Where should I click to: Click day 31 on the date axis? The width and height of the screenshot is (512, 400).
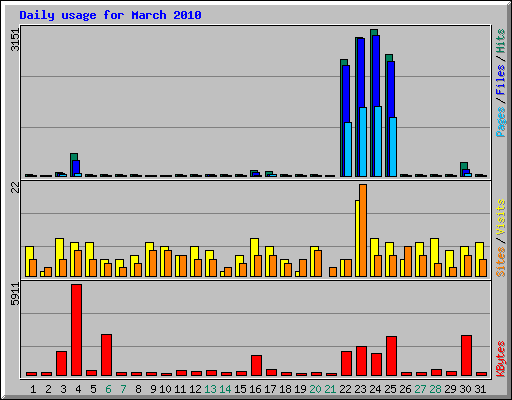(480, 389)
